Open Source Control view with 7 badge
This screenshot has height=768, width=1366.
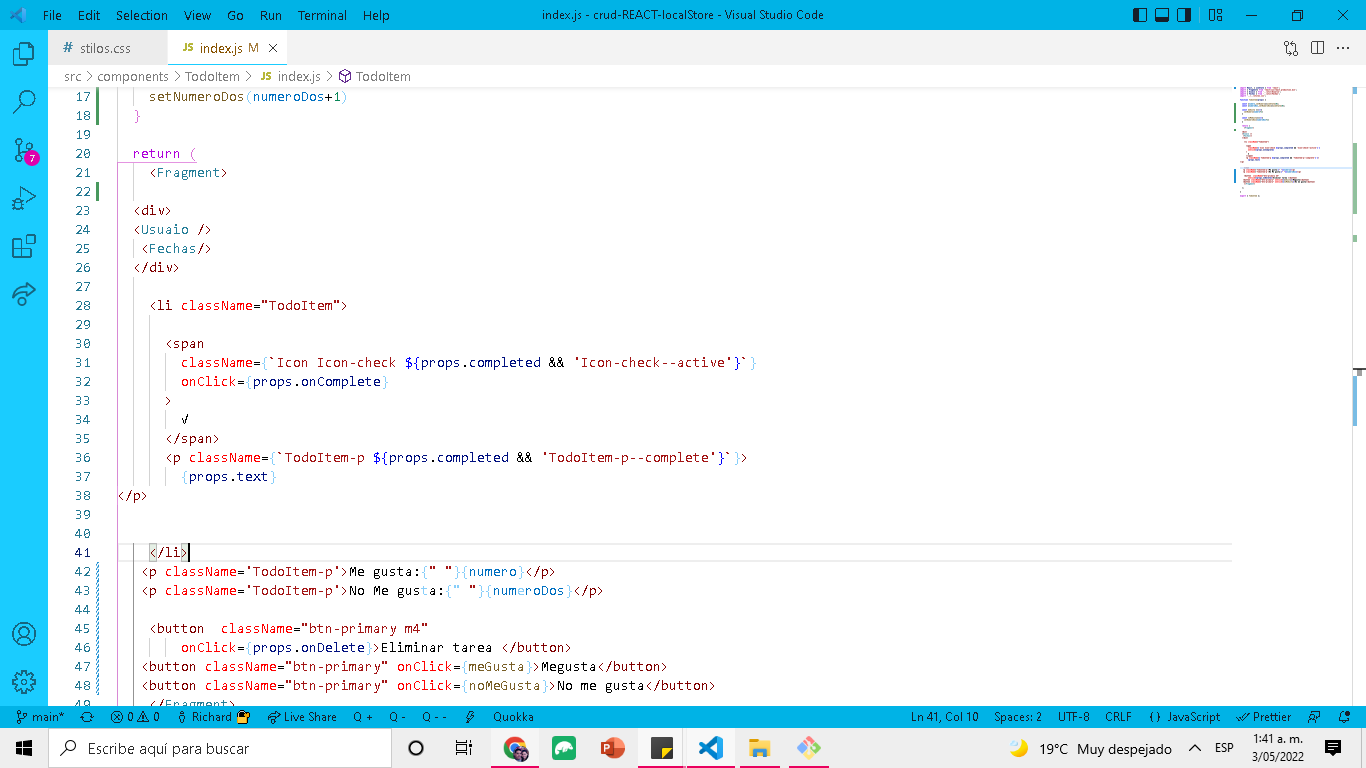[24, 150]
